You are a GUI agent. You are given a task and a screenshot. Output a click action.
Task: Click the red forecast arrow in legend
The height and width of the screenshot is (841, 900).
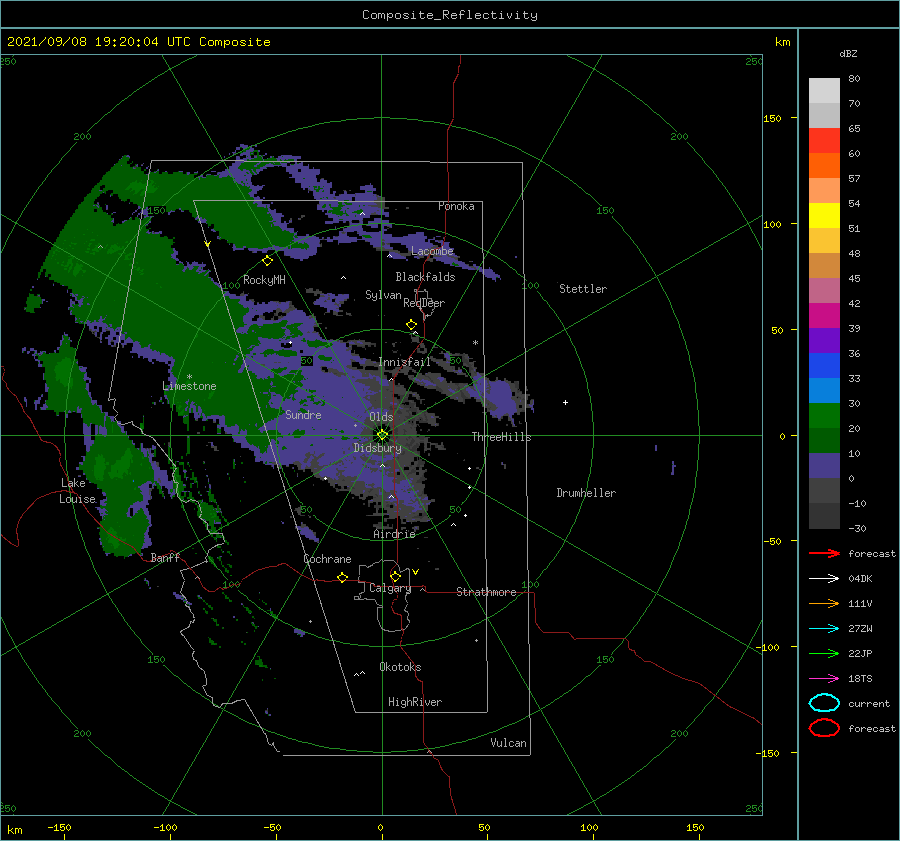[x=824, y=553]
